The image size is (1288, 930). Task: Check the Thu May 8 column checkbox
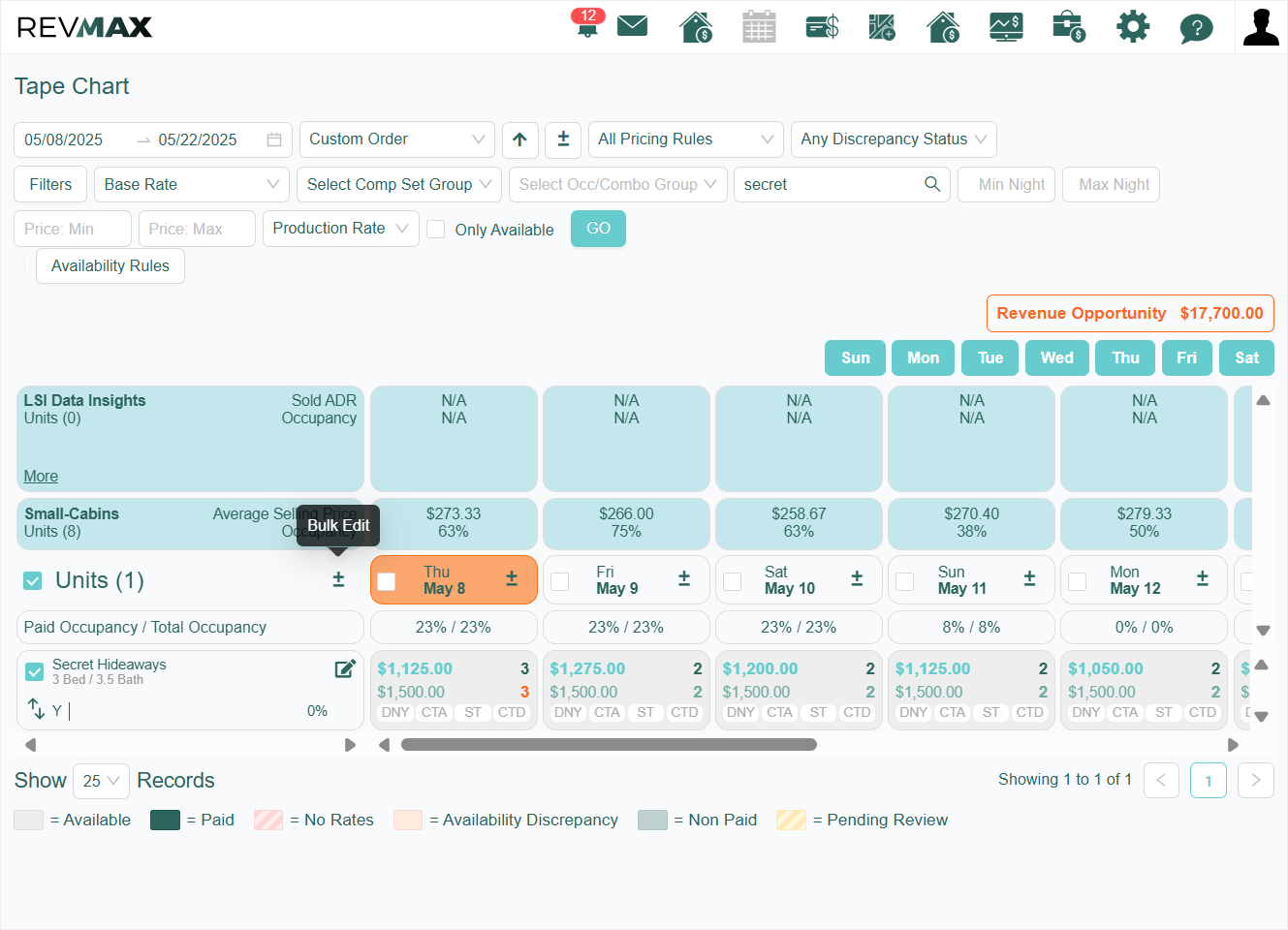[x=387, y=581]
